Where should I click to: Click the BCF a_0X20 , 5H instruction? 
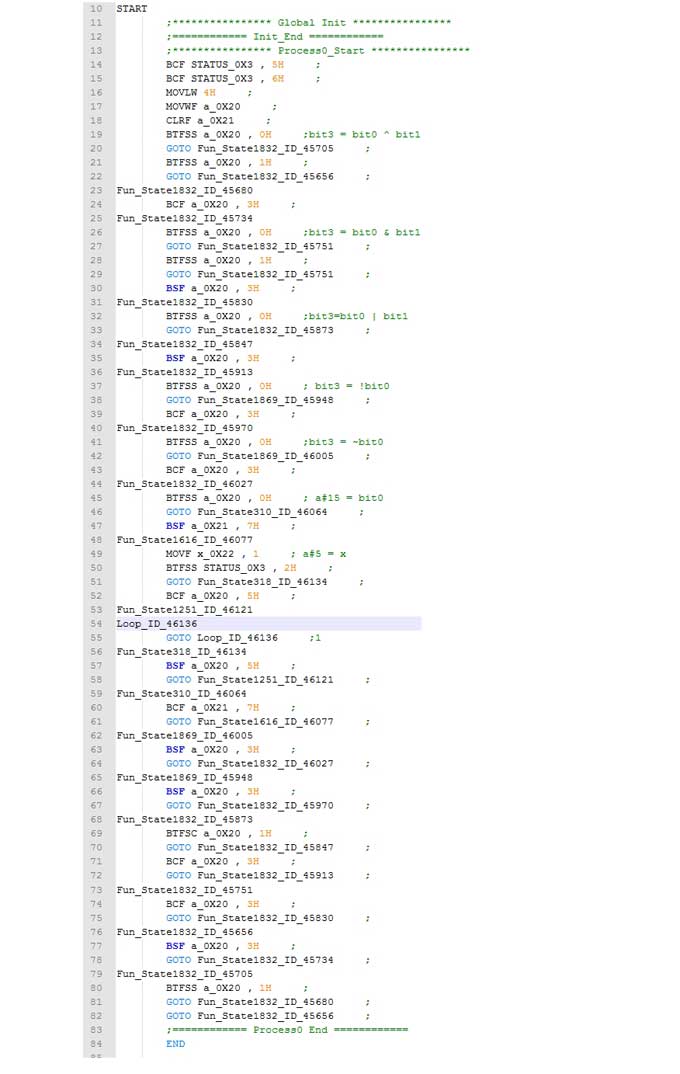click(212, 596)
